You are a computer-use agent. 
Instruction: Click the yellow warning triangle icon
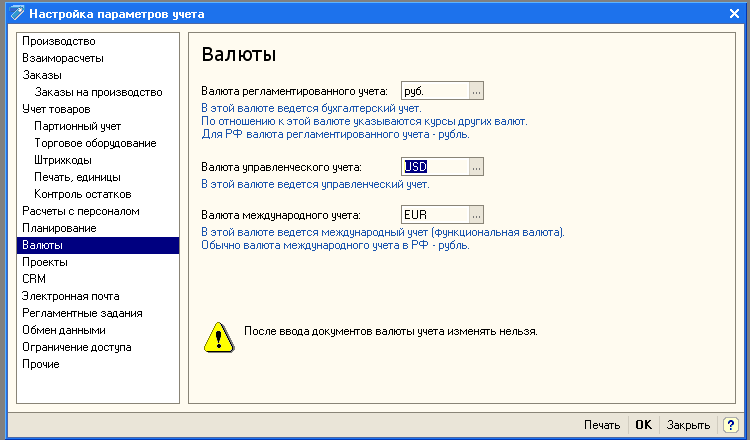click(219, 337)
